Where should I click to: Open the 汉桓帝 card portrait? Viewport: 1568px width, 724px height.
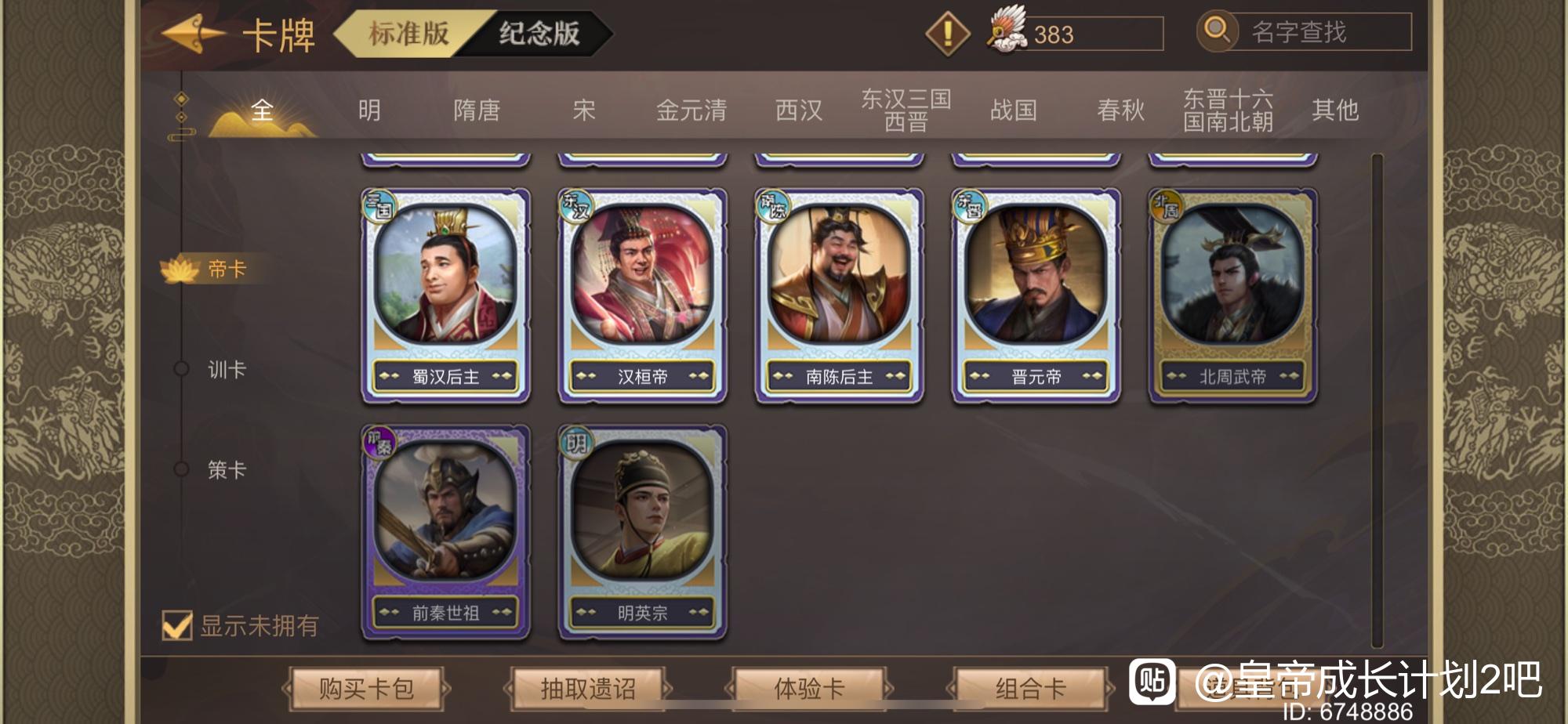(x=642, y=274)
